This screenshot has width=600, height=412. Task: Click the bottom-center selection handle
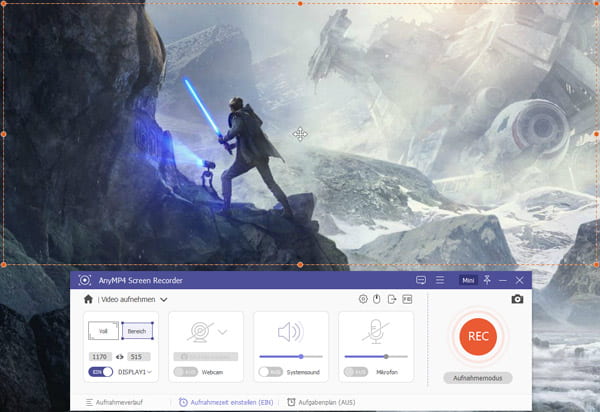click(300, 265)
